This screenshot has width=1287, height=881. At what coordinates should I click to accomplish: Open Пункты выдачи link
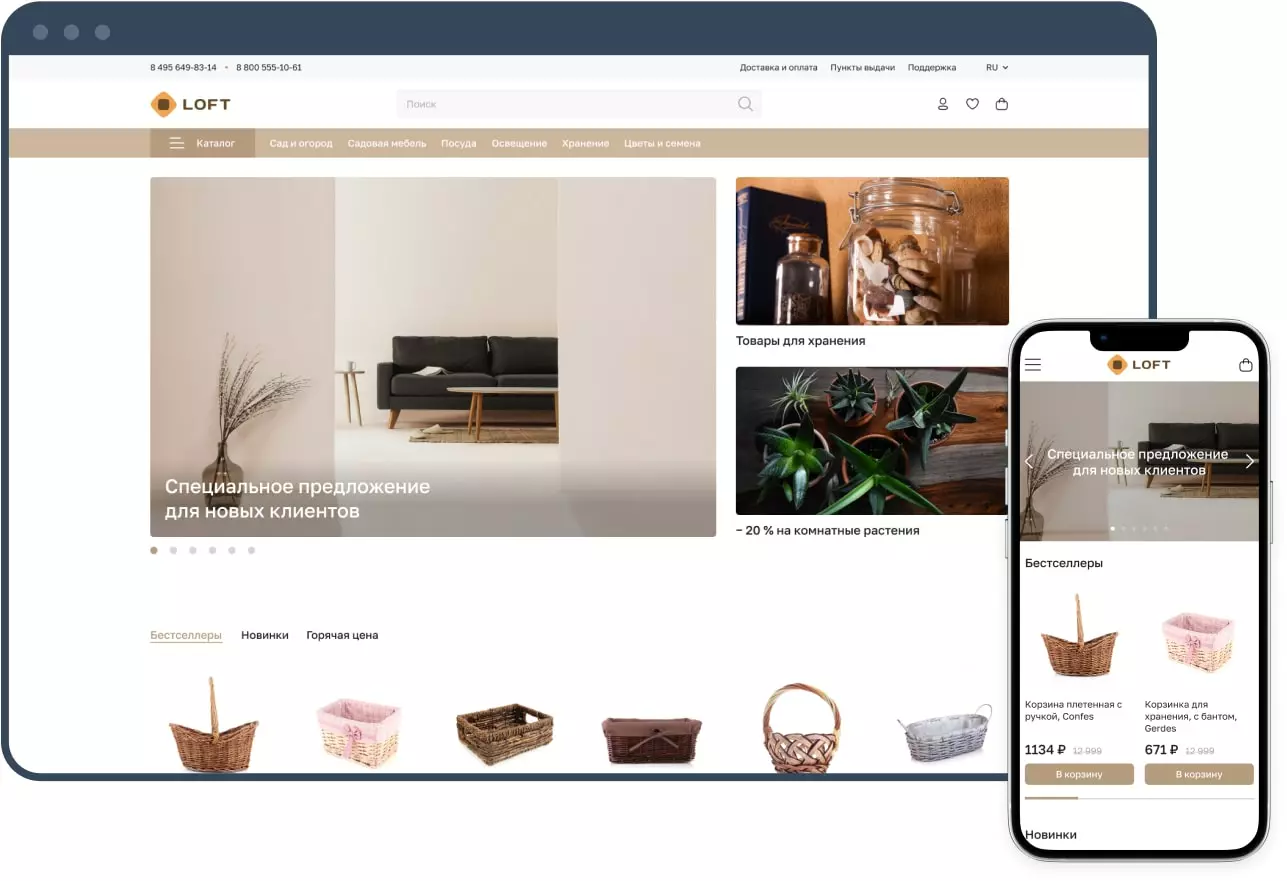[862, 68]
